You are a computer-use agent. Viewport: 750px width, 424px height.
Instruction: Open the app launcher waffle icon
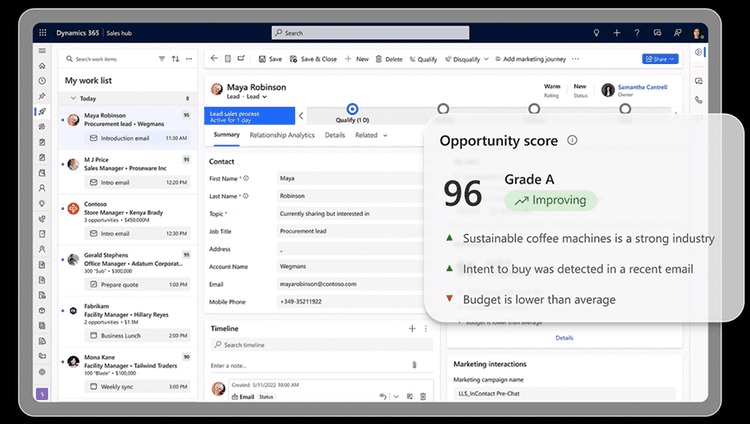(x=43, y=33)
